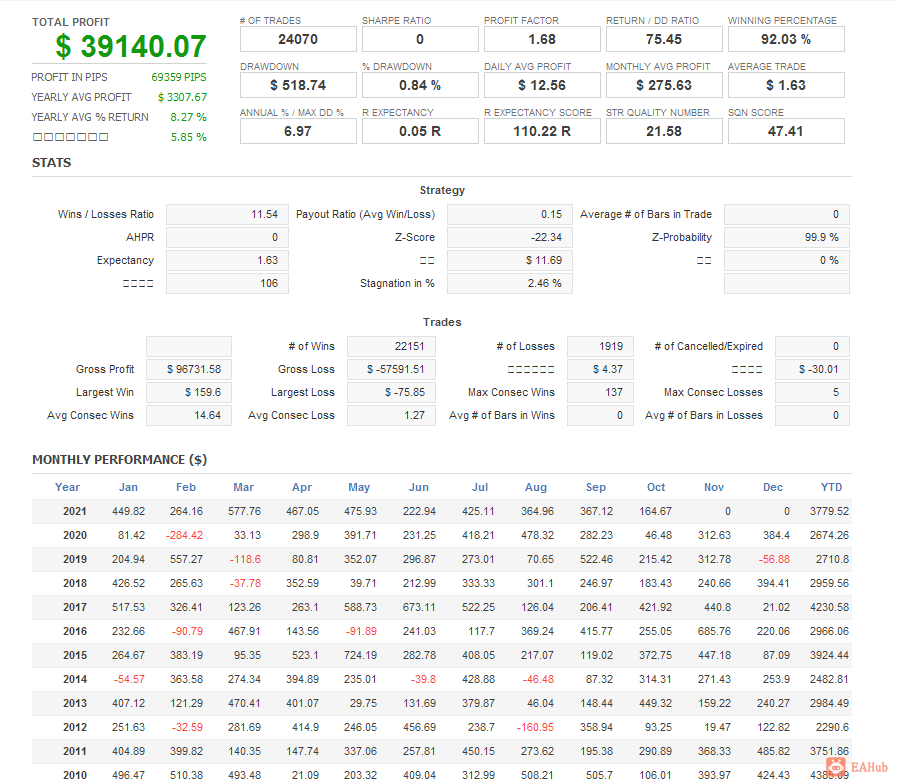Click the Expectancy field 1.63
The height and width of the screenshot is (782, 897).
click(x=227, y=260)
